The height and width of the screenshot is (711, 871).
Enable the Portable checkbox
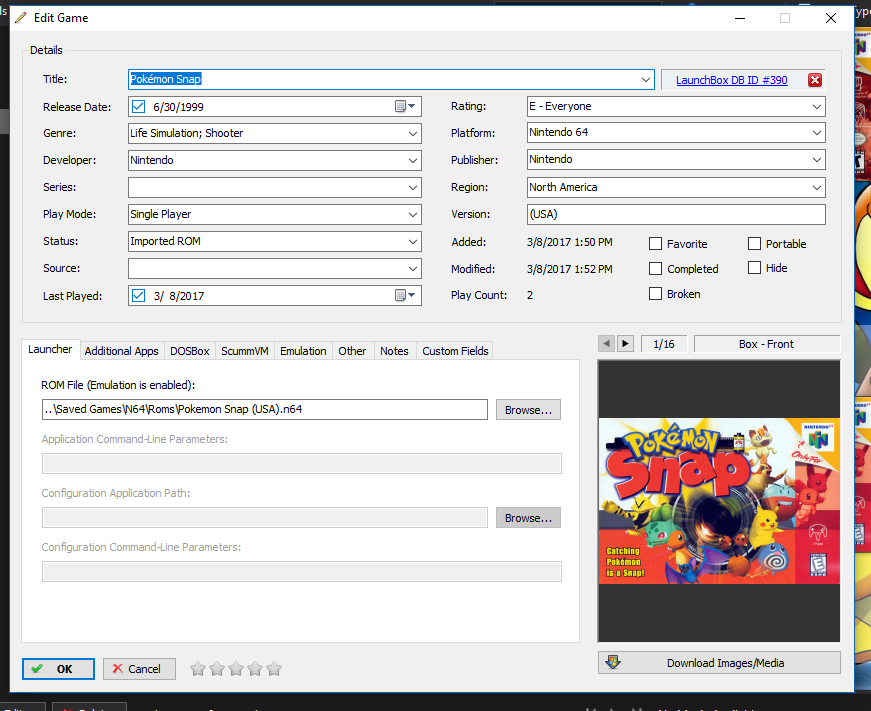pos(754,244)
